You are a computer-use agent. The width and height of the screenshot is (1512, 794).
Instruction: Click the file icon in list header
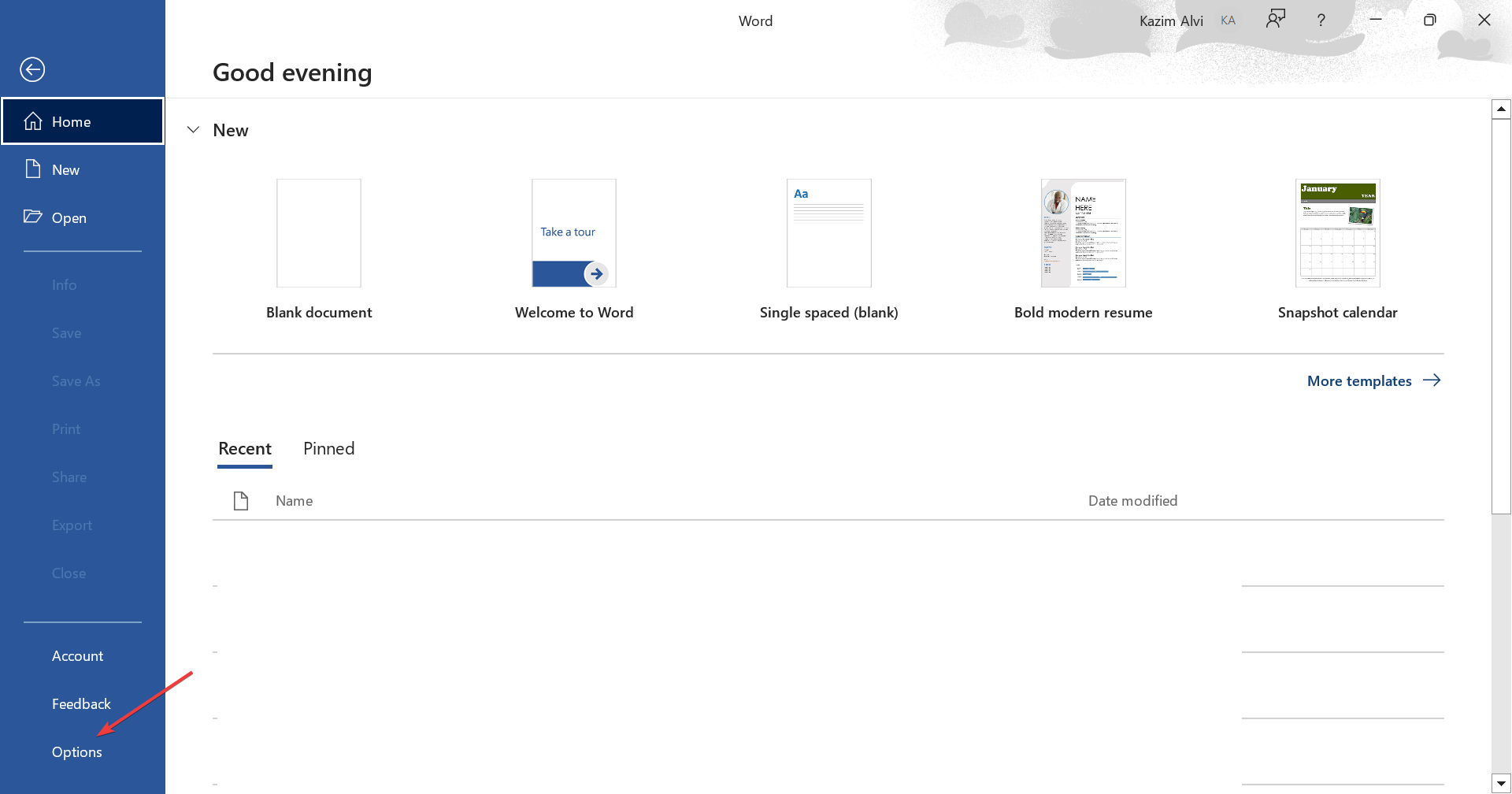(241, 500)
